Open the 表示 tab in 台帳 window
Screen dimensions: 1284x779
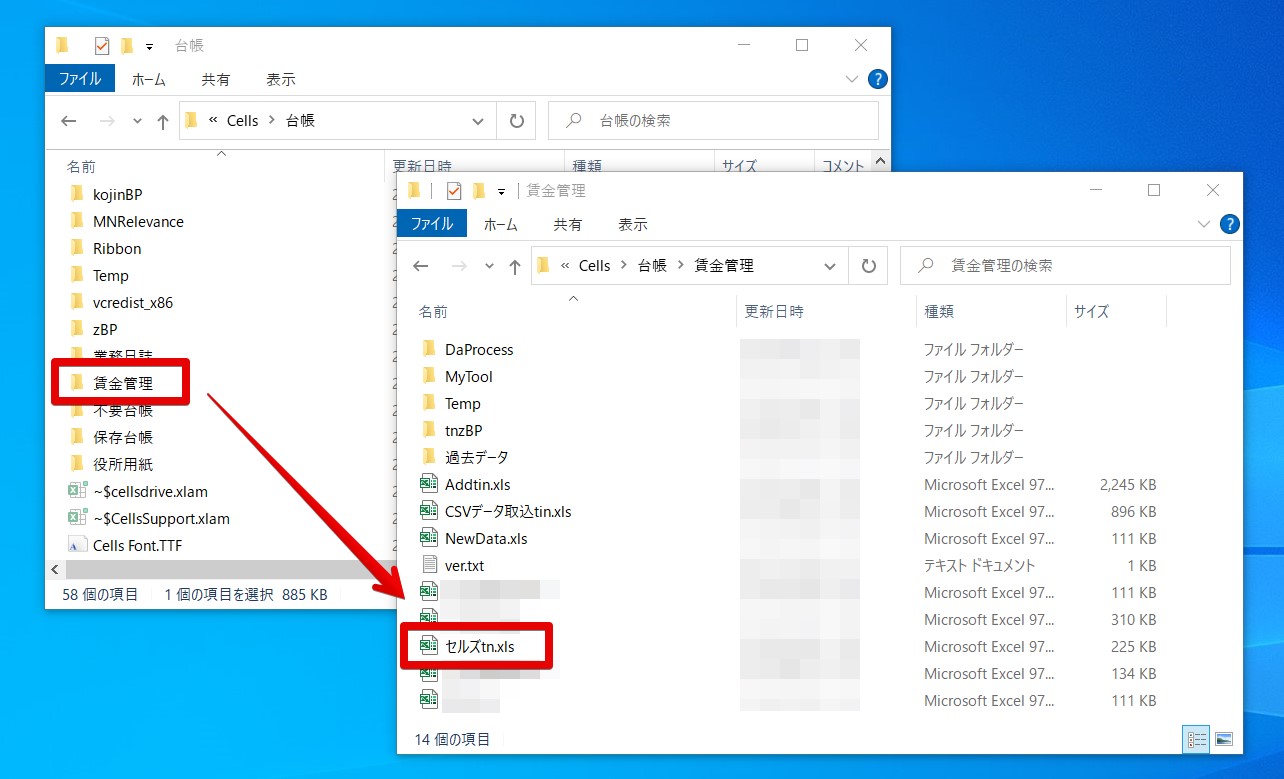coord(281,79)
